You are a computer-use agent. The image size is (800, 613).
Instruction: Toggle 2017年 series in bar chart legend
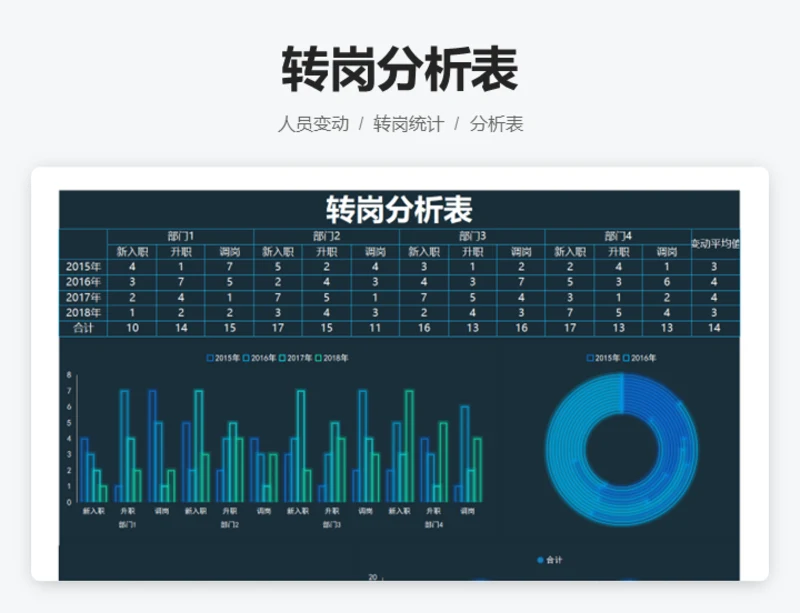(282, 358)
